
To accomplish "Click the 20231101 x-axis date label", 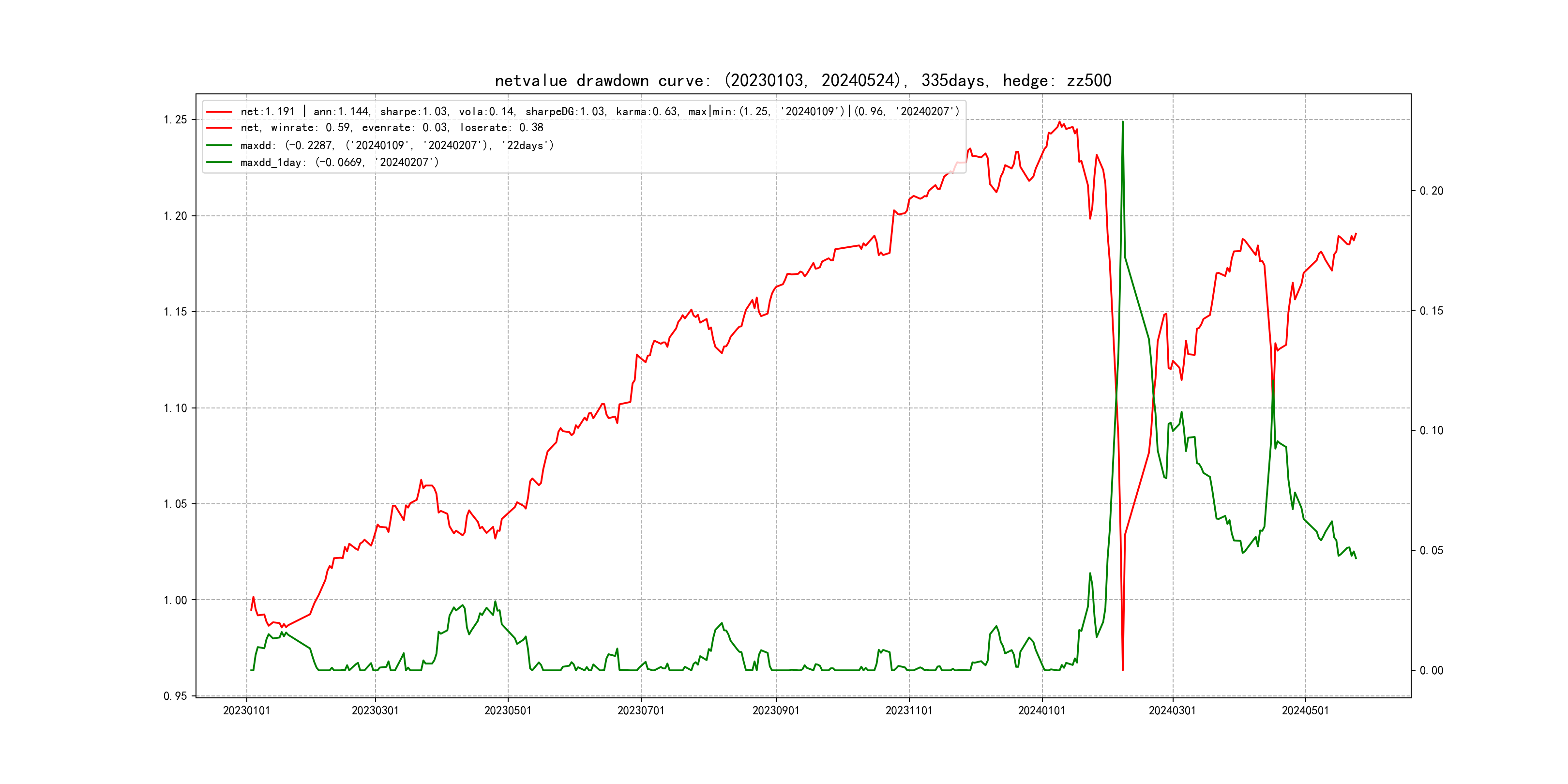I will pyautogui.click(x=909, y=710).
